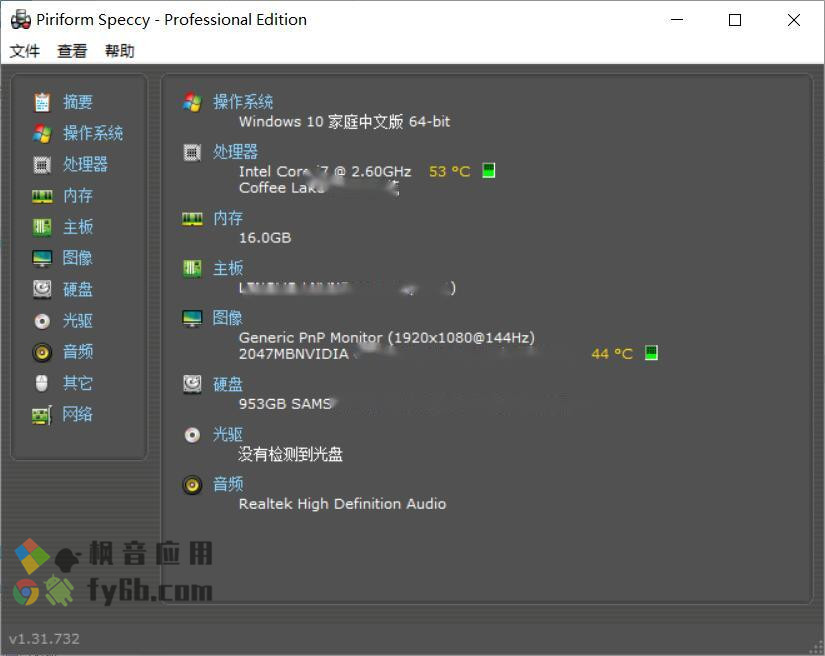Click the 内存 heading link in summary
The height and width of the screenshot is (656, 825).
(x=228, y=218)
